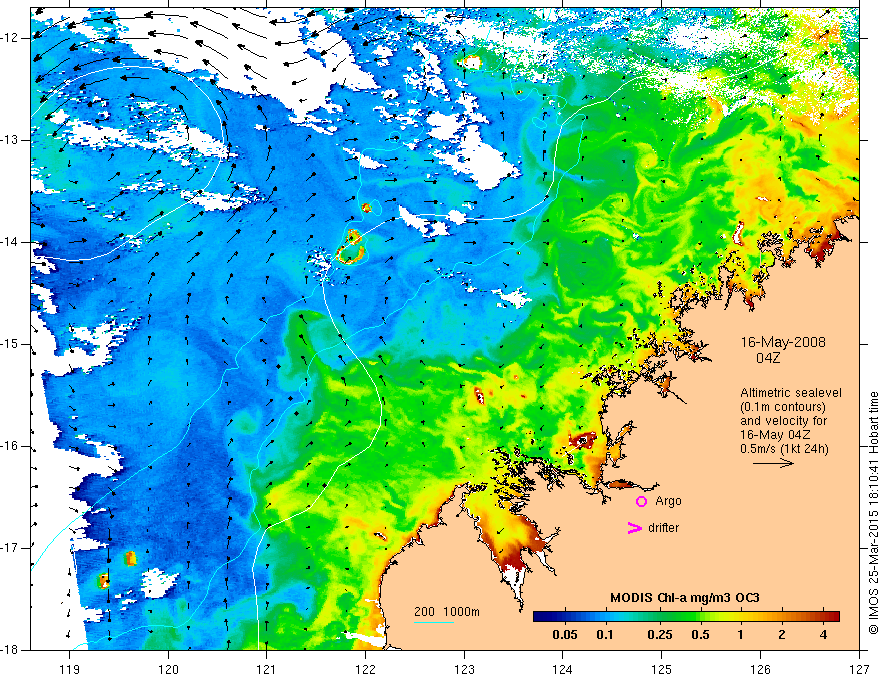Viewport: 880px width, 680px height.
Task: Click the latitude -13 axis label
Action: point(11,140)
